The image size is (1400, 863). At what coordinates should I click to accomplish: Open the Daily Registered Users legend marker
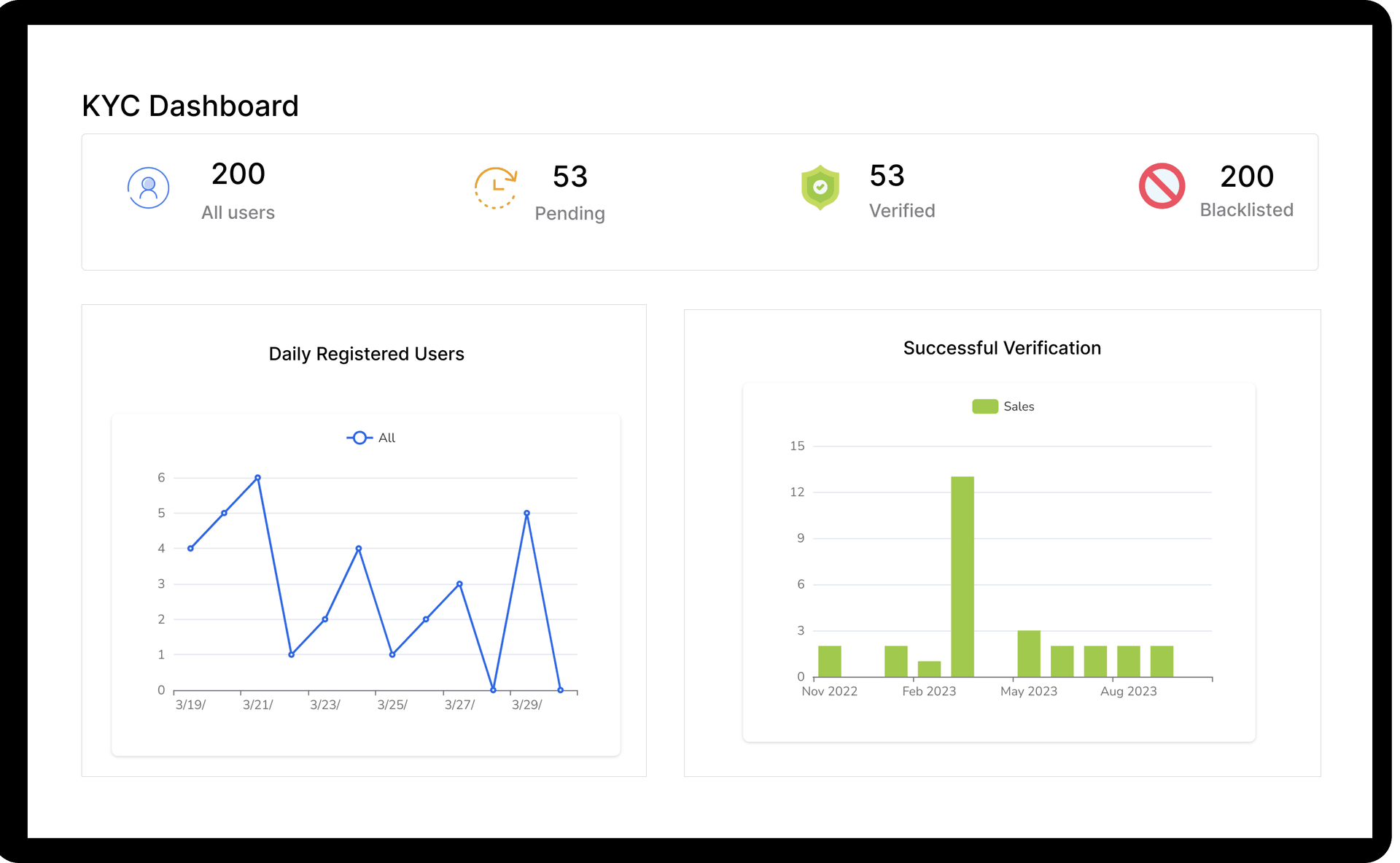[359, 437]
